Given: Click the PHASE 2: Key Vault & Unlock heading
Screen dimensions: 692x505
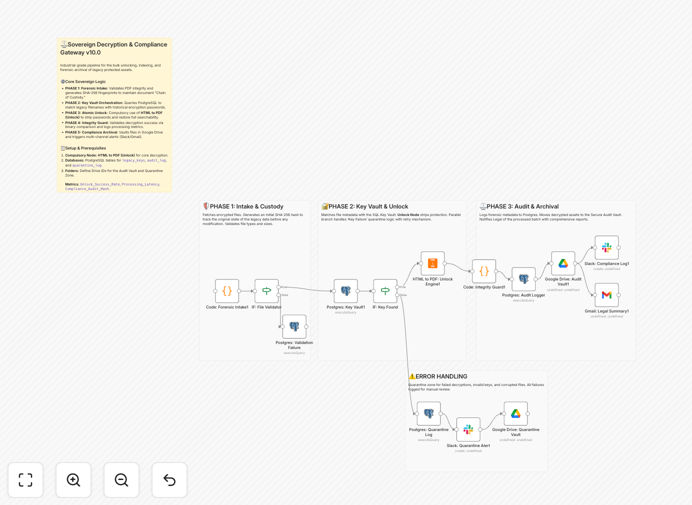Looking at the screenshot, I should (x=365, y=206).
